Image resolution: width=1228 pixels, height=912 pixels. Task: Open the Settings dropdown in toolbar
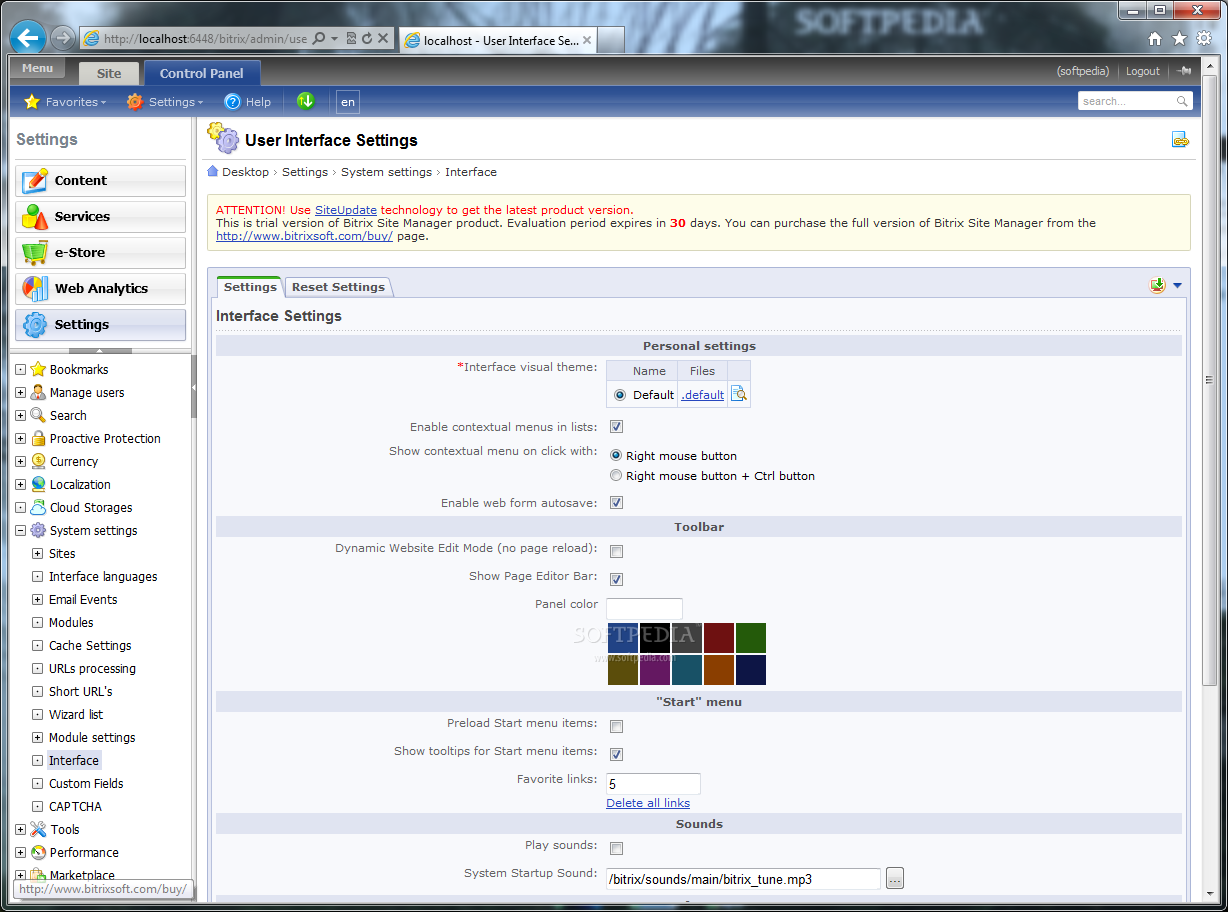(x=165, y=102)
